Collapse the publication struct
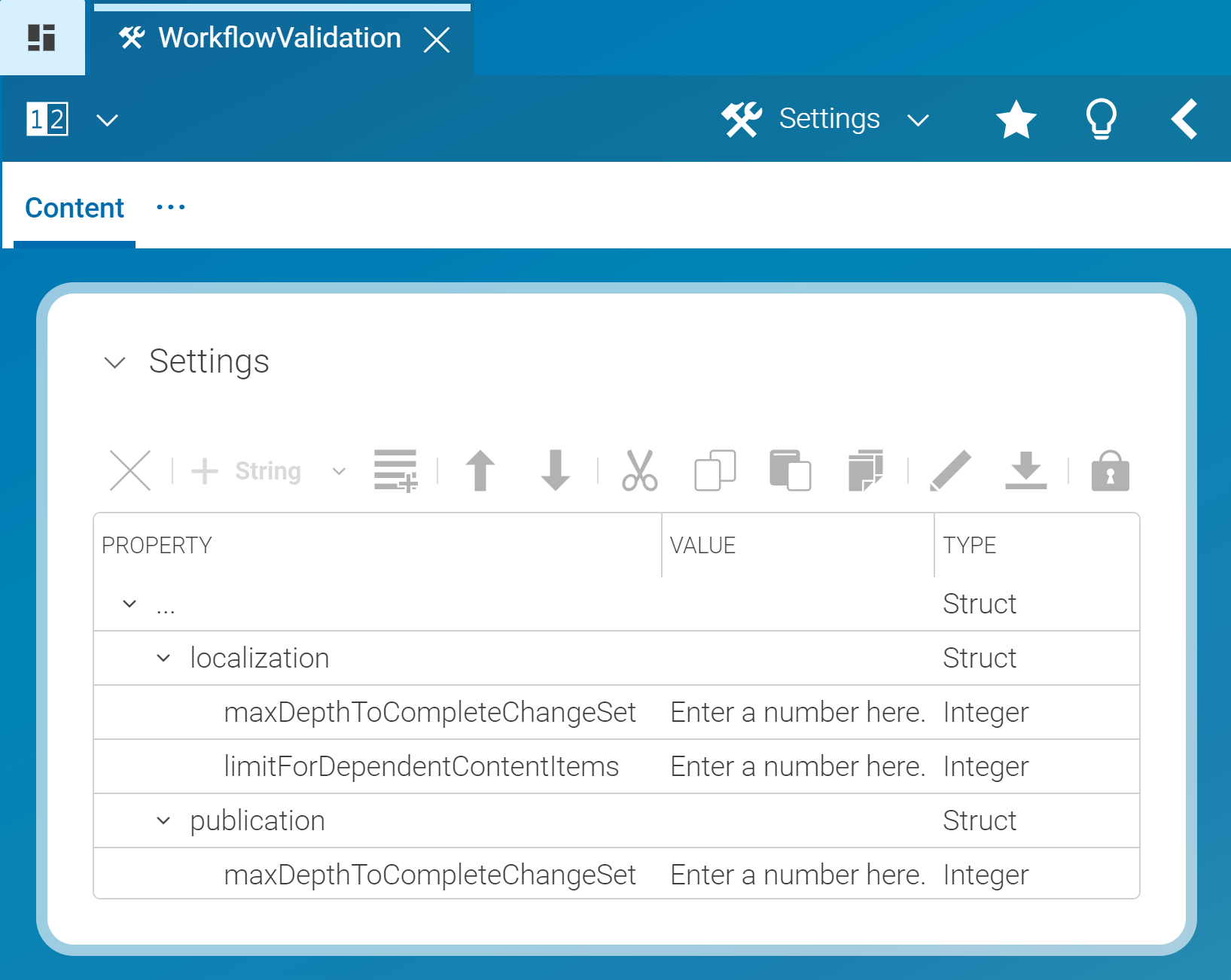 [x=162, y=820]
